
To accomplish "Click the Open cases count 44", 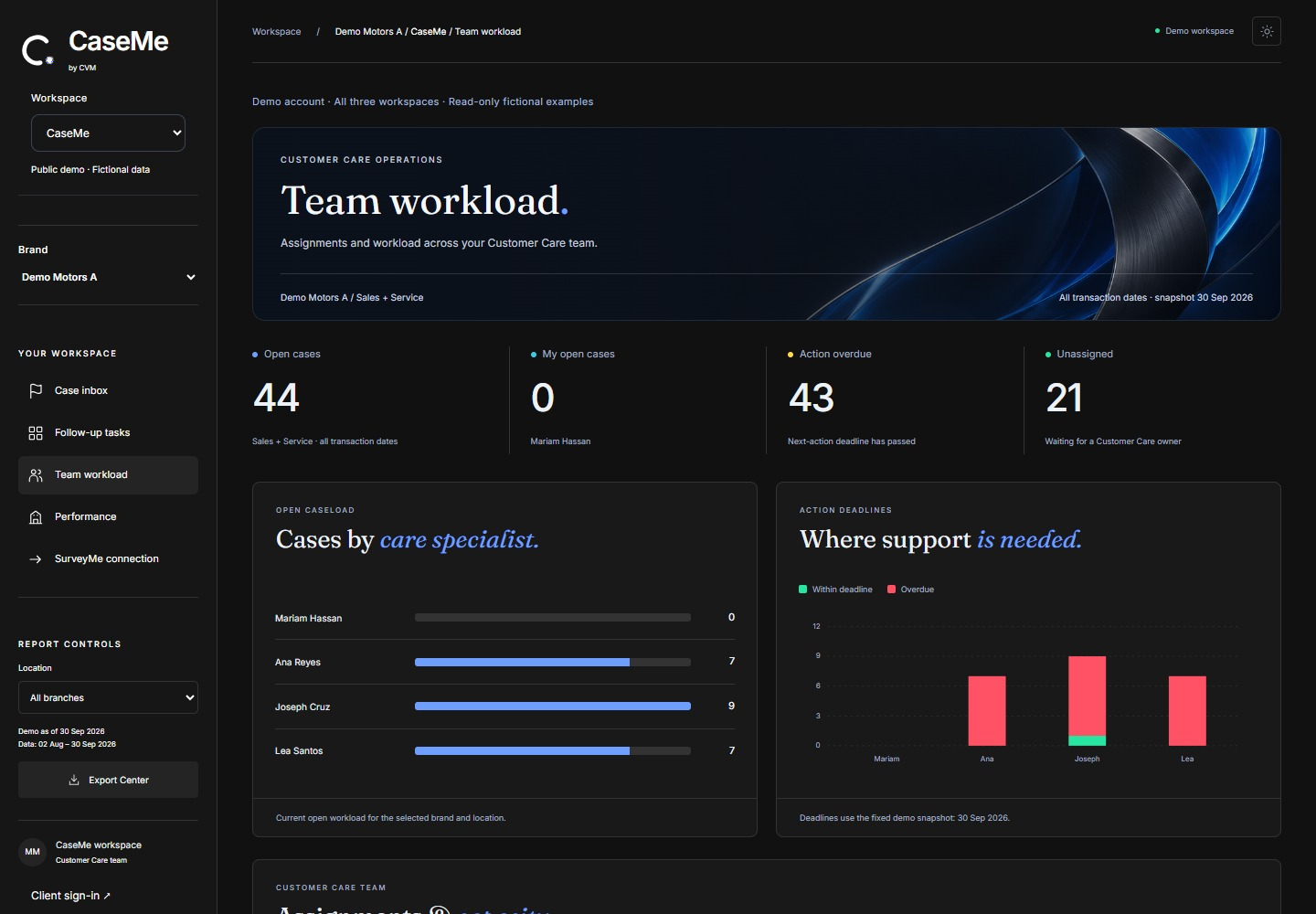I will point(276,398).
